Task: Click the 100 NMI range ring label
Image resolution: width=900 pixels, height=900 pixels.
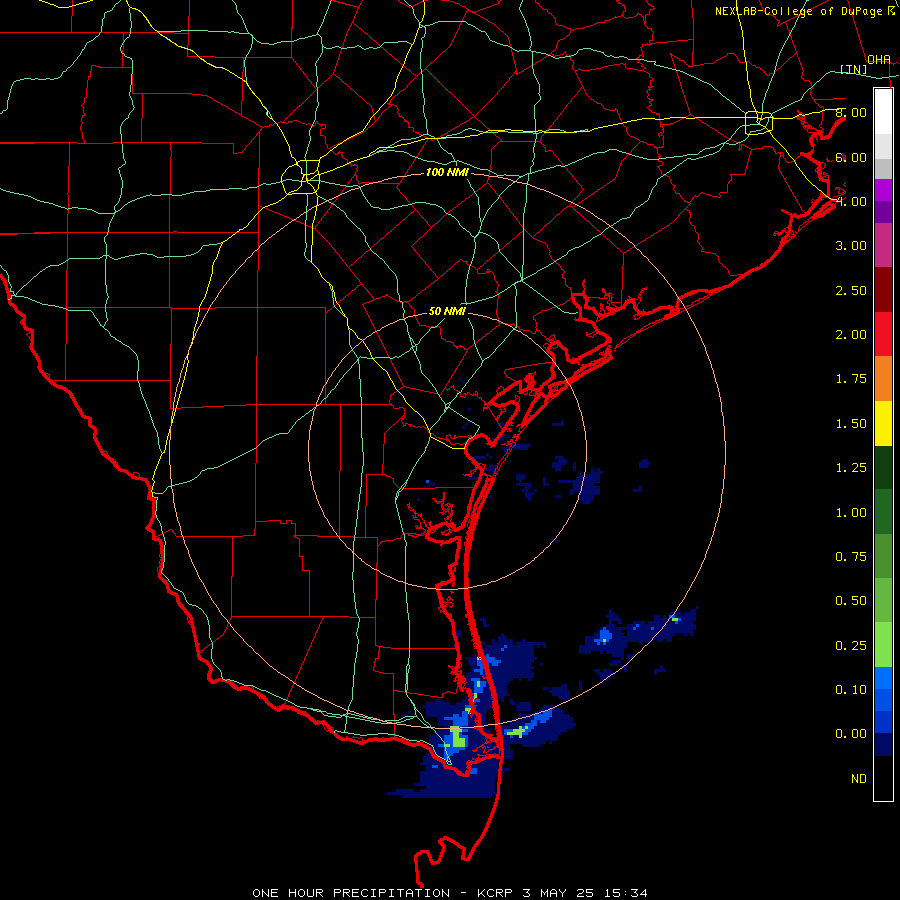Action: (447, 172)
